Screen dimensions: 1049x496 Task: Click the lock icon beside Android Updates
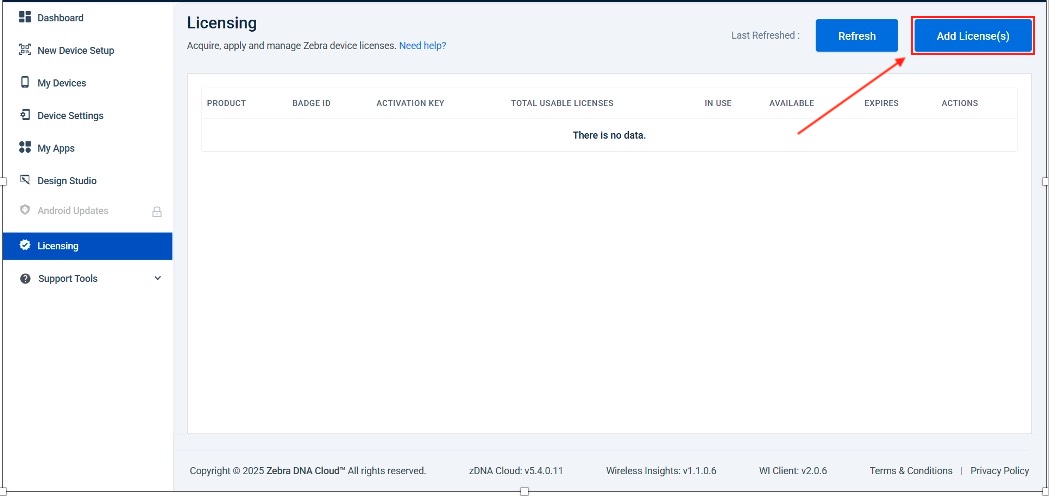tap(156, 212)
